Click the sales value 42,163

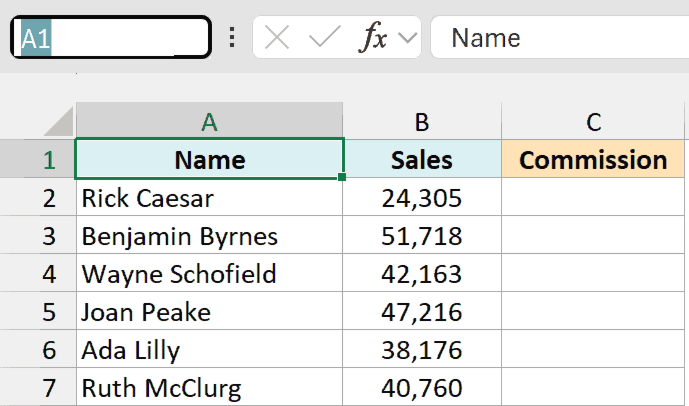click(x=422, y=273)
